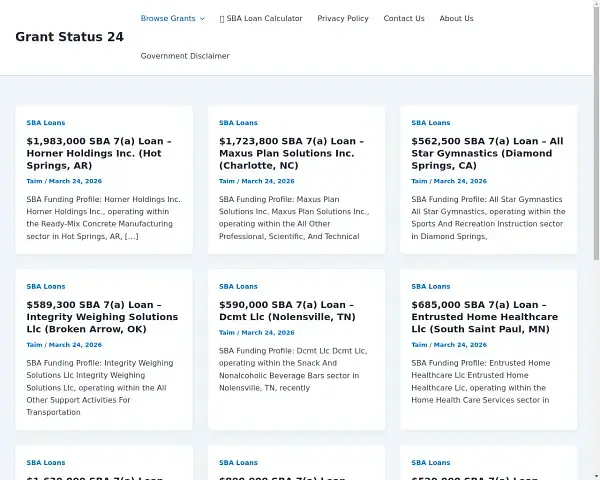Expand the Browse Grants dropdown menu

click(x=172, y=18)
